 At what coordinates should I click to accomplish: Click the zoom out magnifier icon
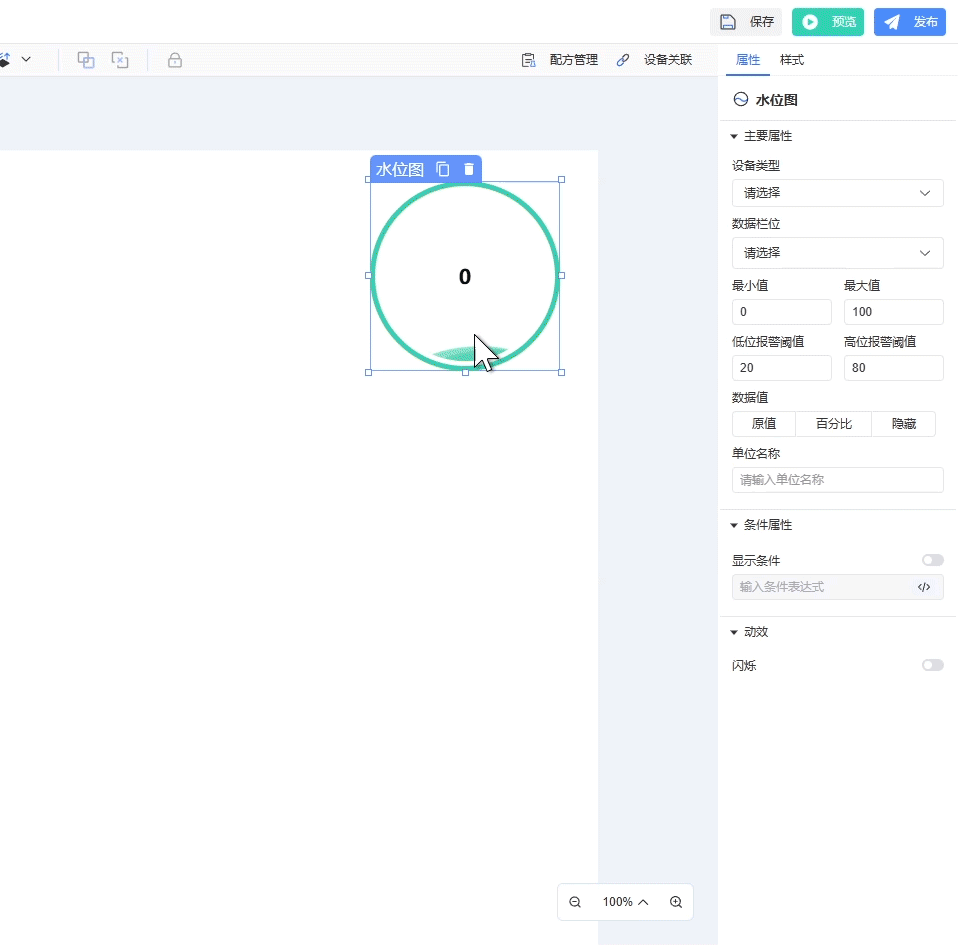pyautogui.click(x=575, y=902)
